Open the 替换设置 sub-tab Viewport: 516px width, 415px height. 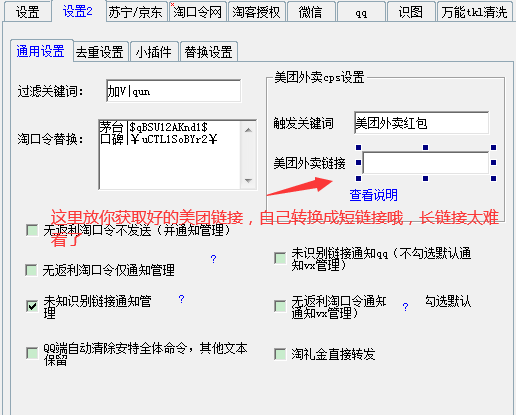(208, 52)
